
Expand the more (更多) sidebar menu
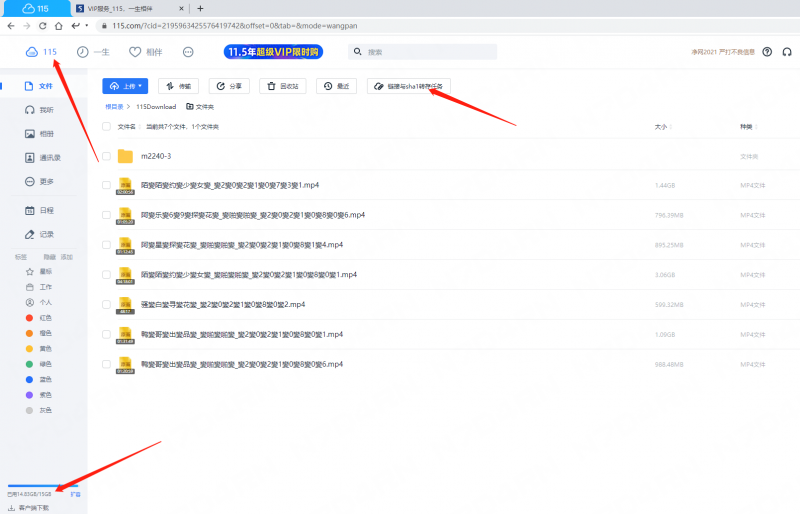click(40, 182)
